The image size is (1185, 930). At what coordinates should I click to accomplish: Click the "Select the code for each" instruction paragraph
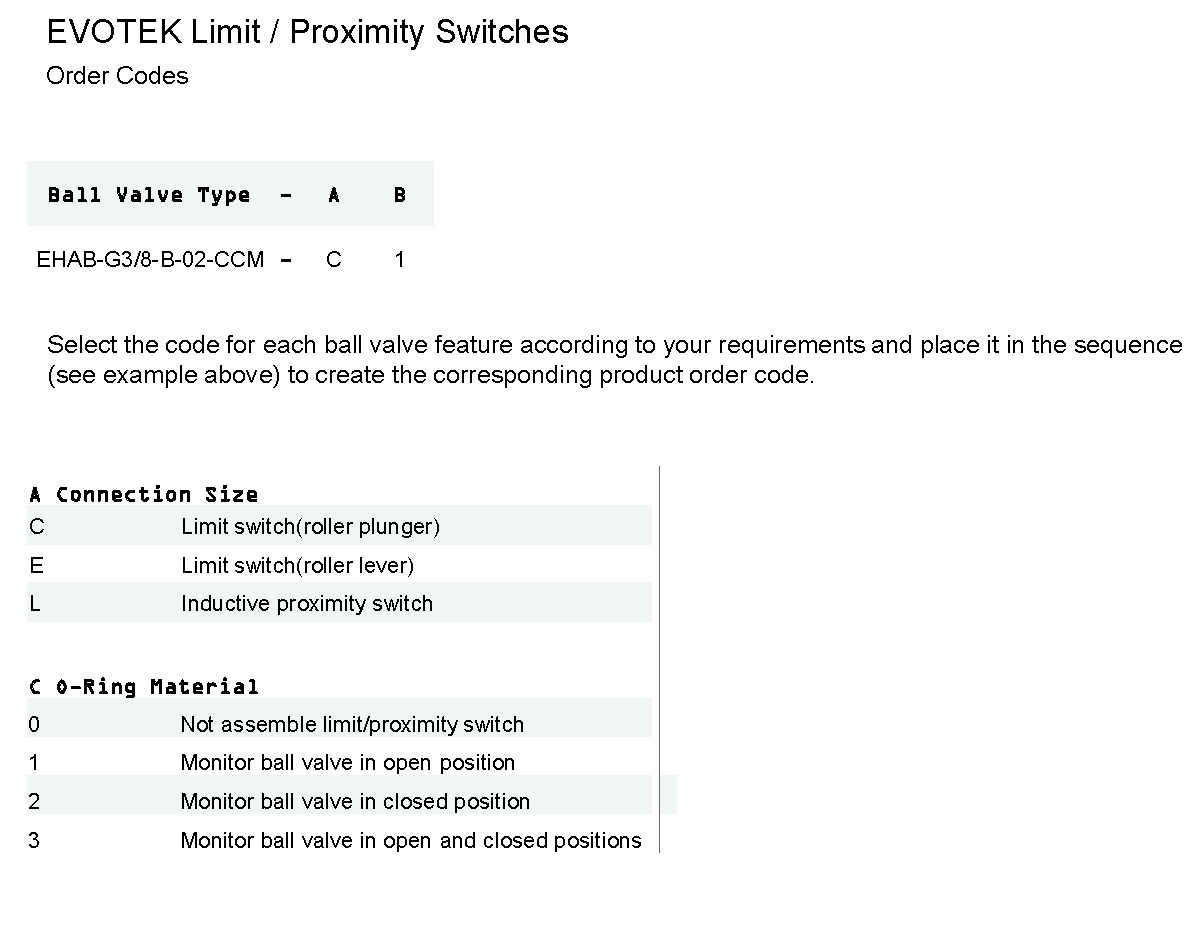coord(614,360)
